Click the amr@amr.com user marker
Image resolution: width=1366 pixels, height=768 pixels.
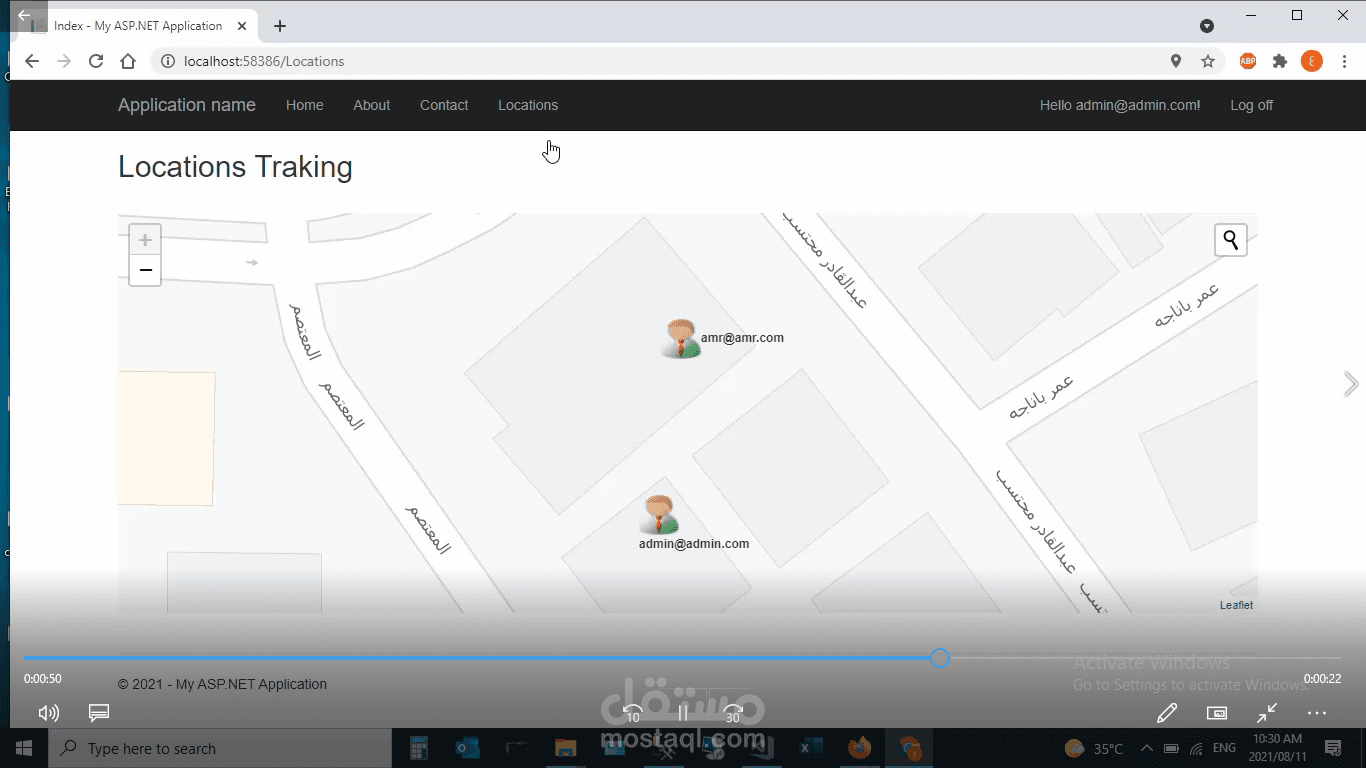coord(681,339)
